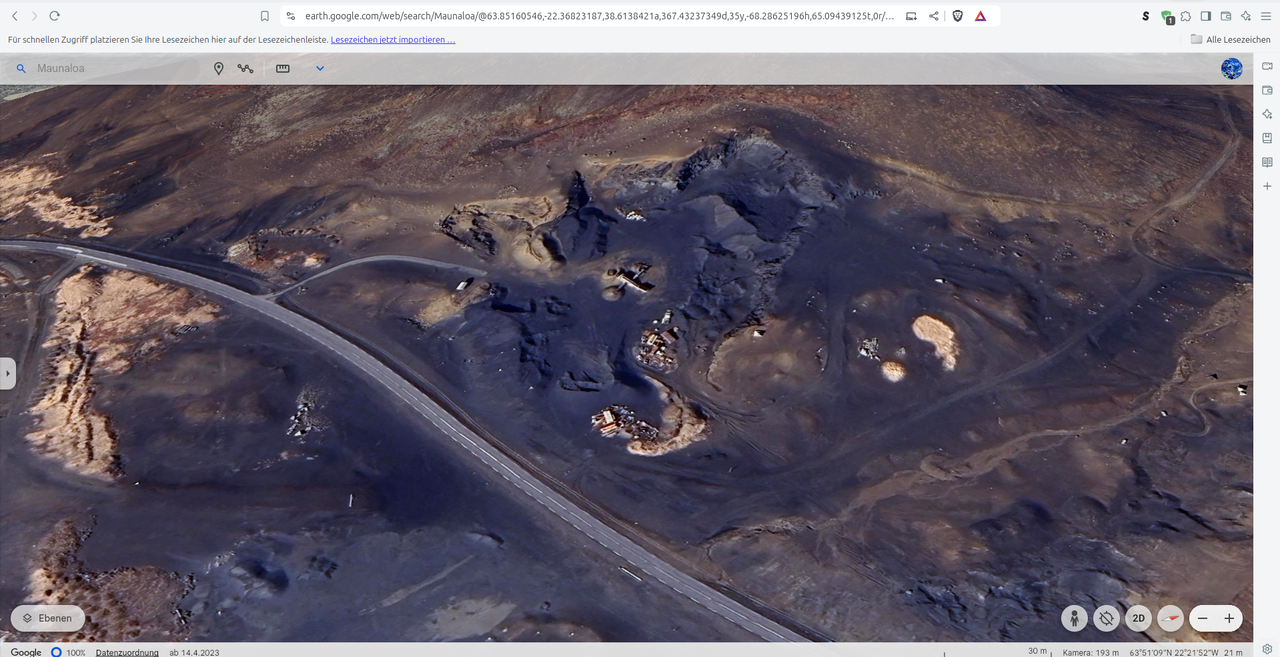Open the video camera sidebar icon
This screenshot has width=1280, height=657.
pyautogui.click(x=1267, y=66)
